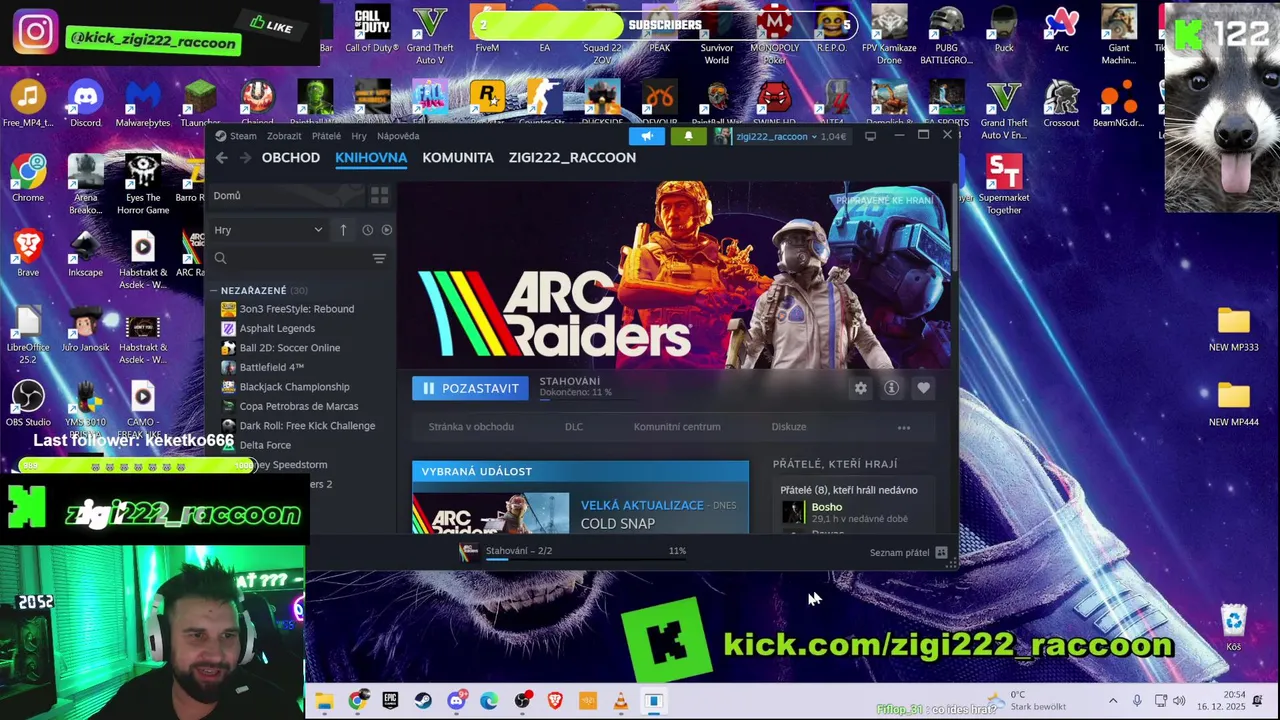Image resolution: width=1280 pixels, height=720 pixels.
Task: Toggle ready to play filter icon
Action: coord(386,230)
